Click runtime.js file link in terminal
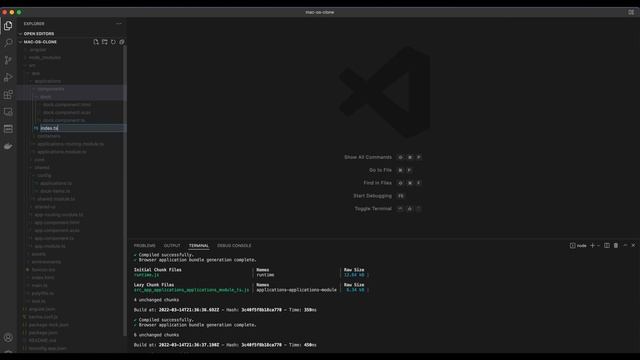The width and height of the screenshot is (640, 360). [146, 275]
